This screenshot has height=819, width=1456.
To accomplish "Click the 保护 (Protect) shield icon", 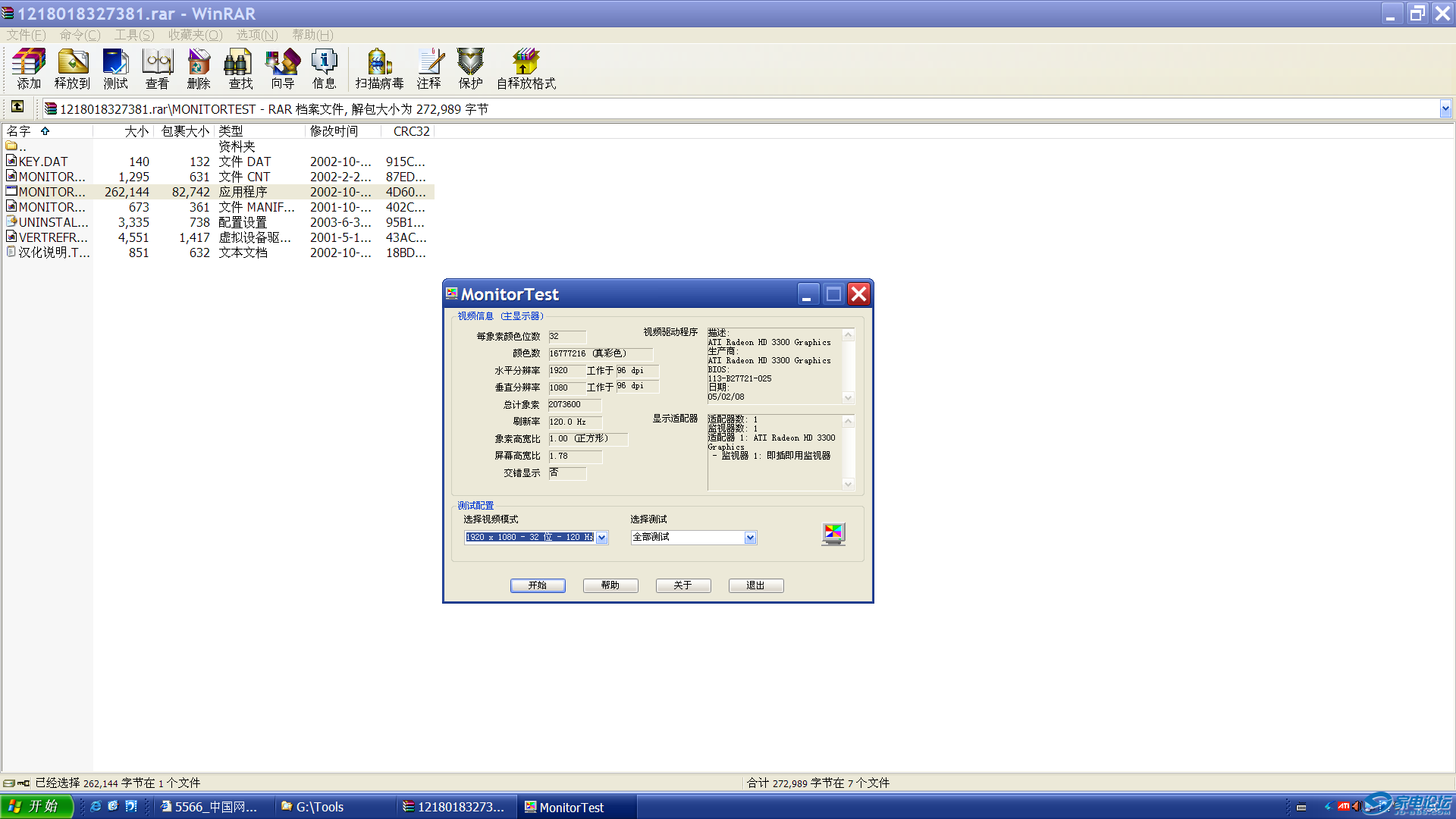I will click(470, 68).
